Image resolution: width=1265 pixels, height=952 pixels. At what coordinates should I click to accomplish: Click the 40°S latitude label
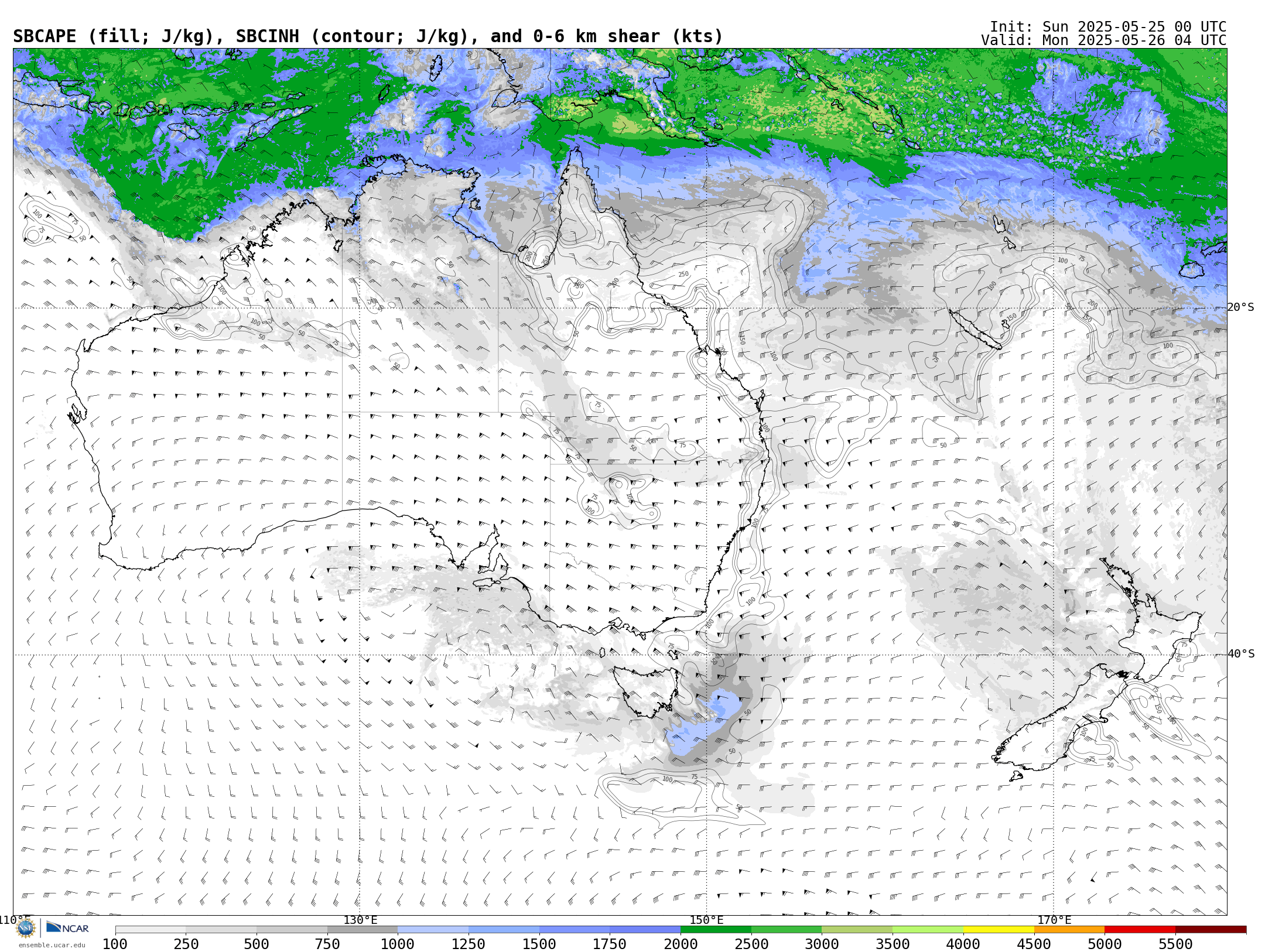(x=1241, y=654)
